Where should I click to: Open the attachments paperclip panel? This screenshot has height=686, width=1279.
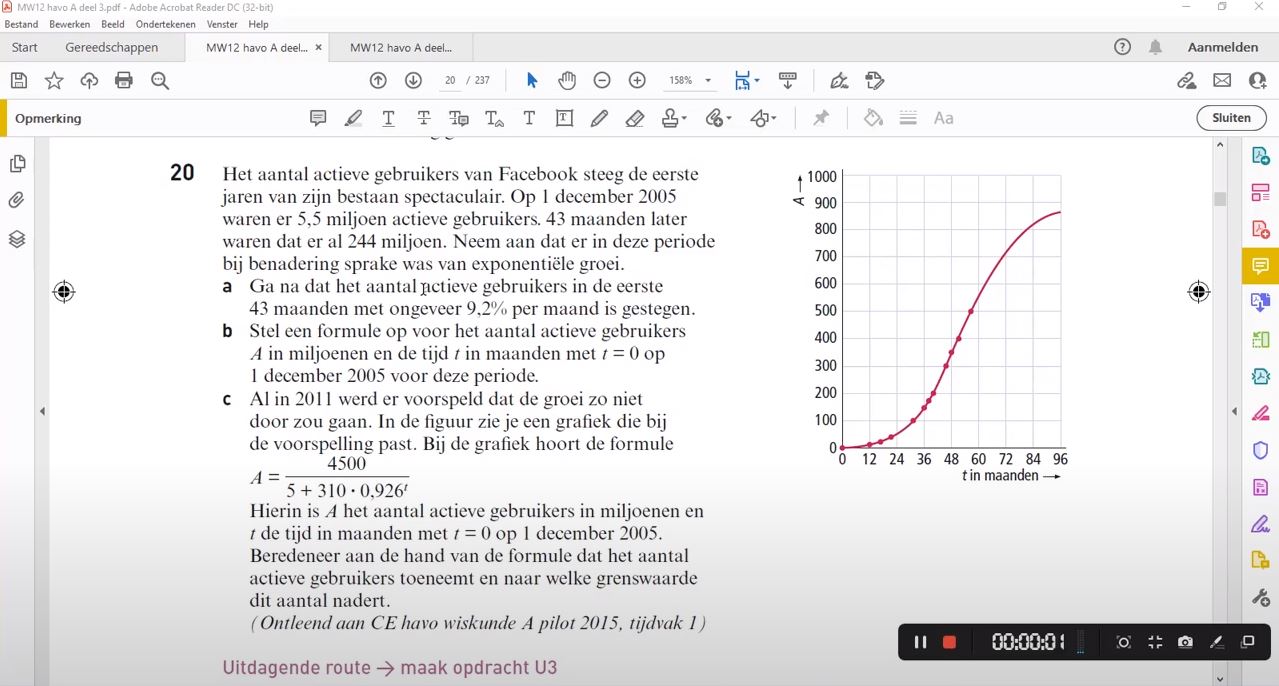coord(17,201)
